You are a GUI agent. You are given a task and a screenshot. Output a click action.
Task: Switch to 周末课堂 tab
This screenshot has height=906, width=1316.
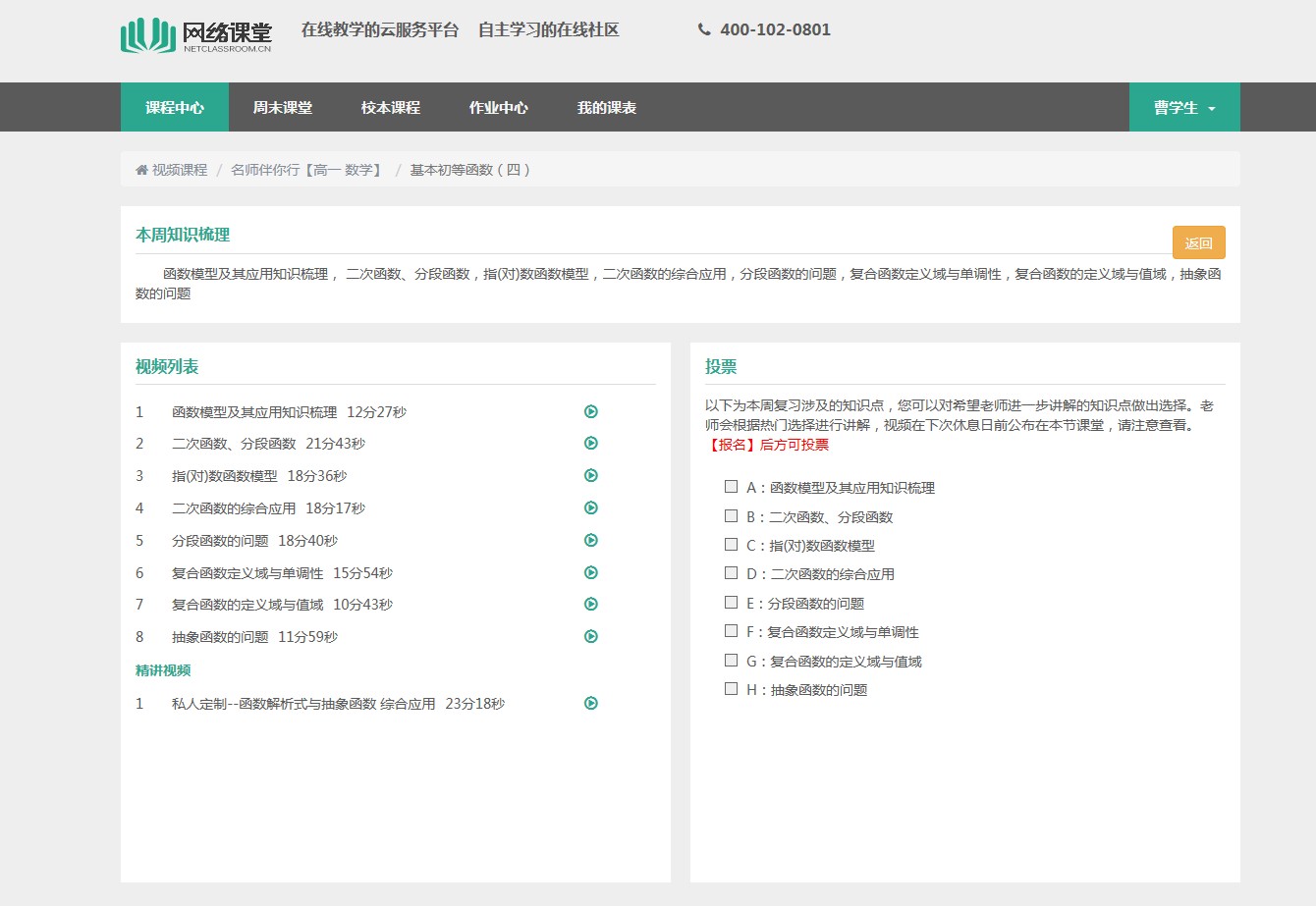coord(282,108)
